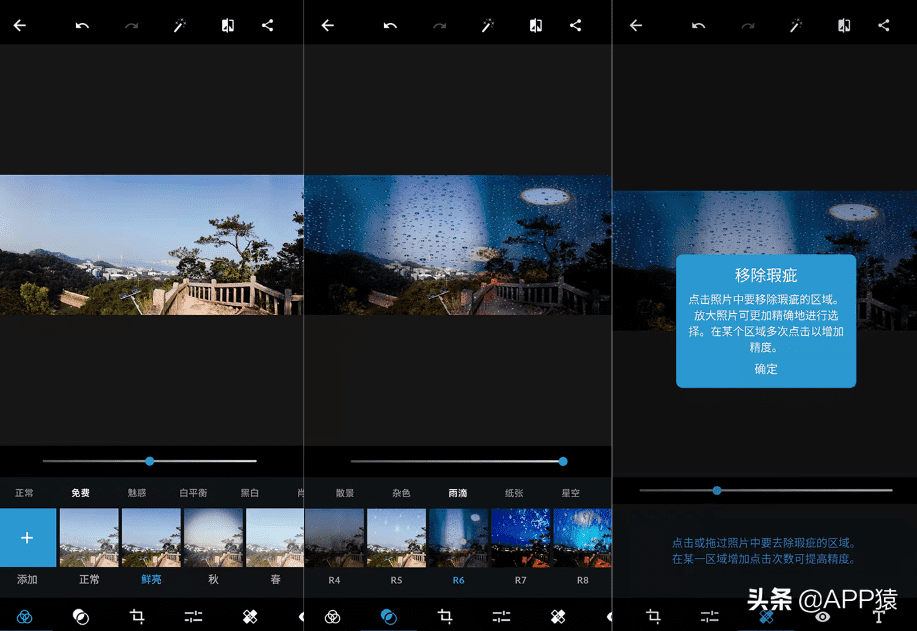The height and width of the screenshot is (631, 917).
Task: Apply 正常 filter thumbnail
Action: (x=89, y=537)
